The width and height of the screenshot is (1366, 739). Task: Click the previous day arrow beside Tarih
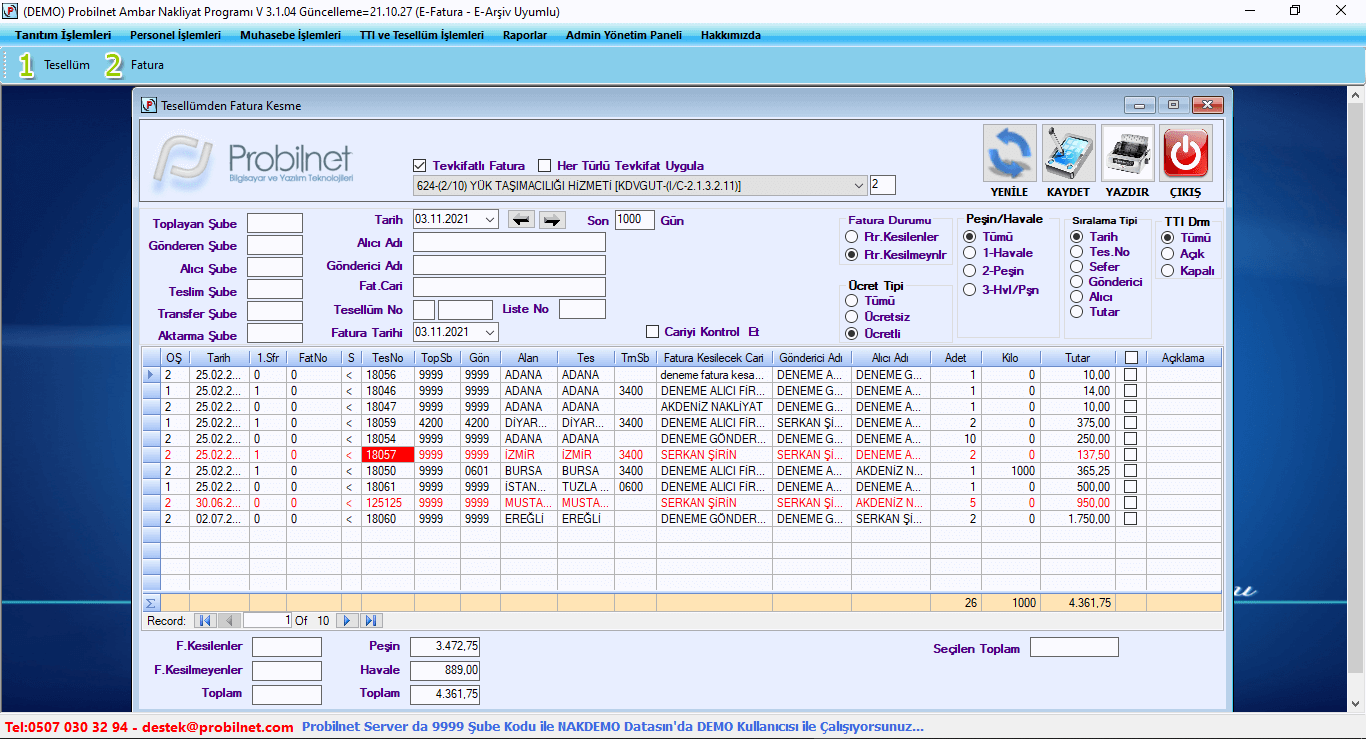click(x=520, y=220)
